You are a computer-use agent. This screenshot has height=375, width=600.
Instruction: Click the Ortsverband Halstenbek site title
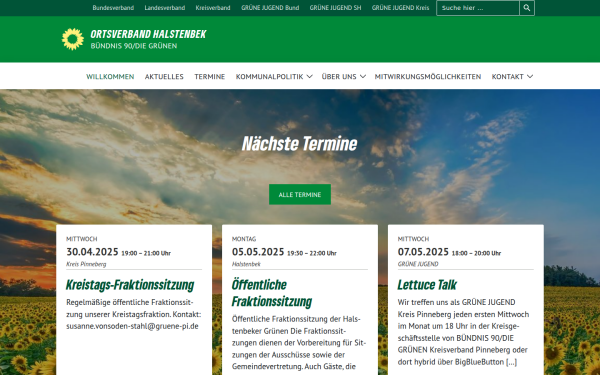pyautogui.click(x=148, y=34)
